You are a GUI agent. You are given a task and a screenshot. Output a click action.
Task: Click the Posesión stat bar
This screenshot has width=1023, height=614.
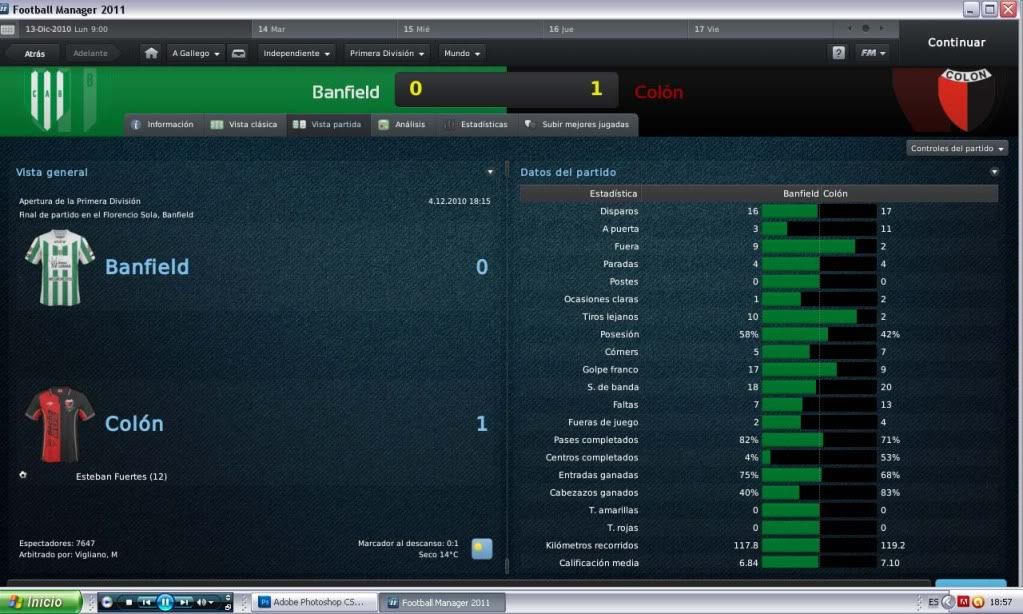pos(819,335)
